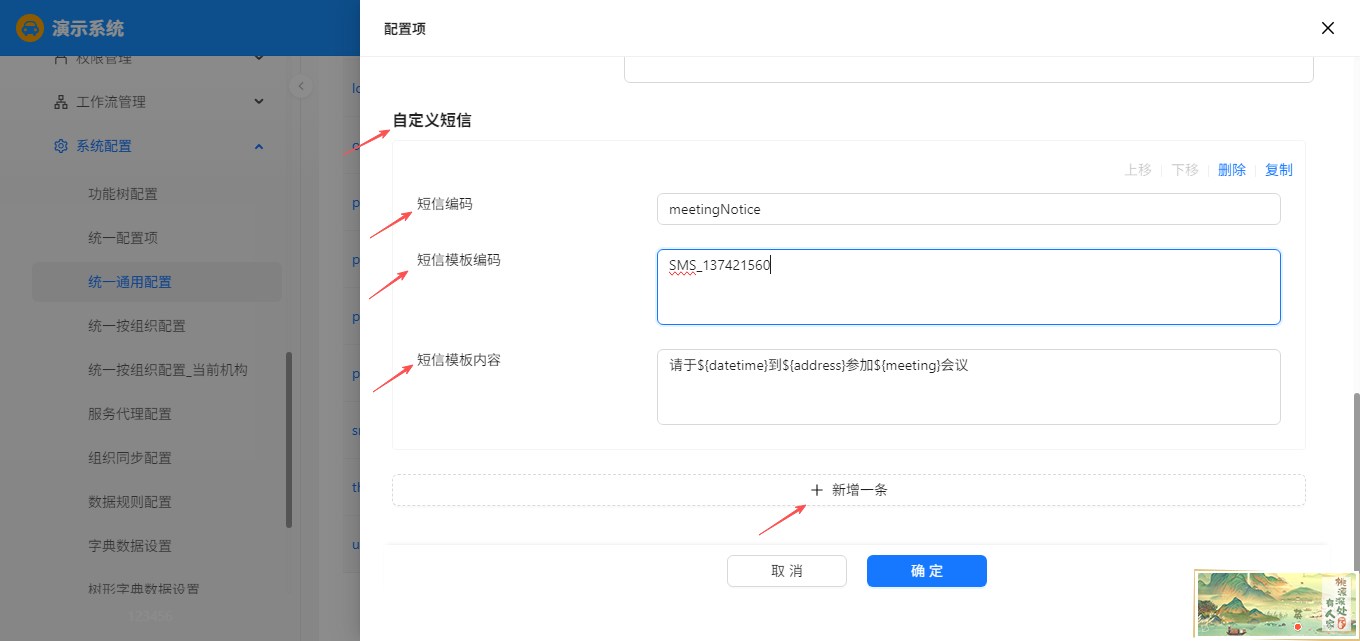Close the 配置项 drawer
Viewport: 1360px width, 641px height.
tap(1328, 28)
